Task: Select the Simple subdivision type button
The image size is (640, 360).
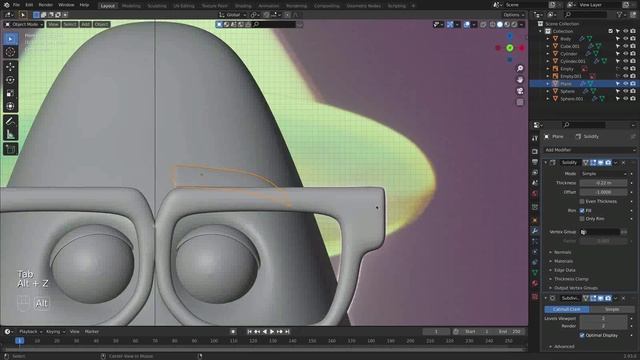Action: click(x=611, y=309)
